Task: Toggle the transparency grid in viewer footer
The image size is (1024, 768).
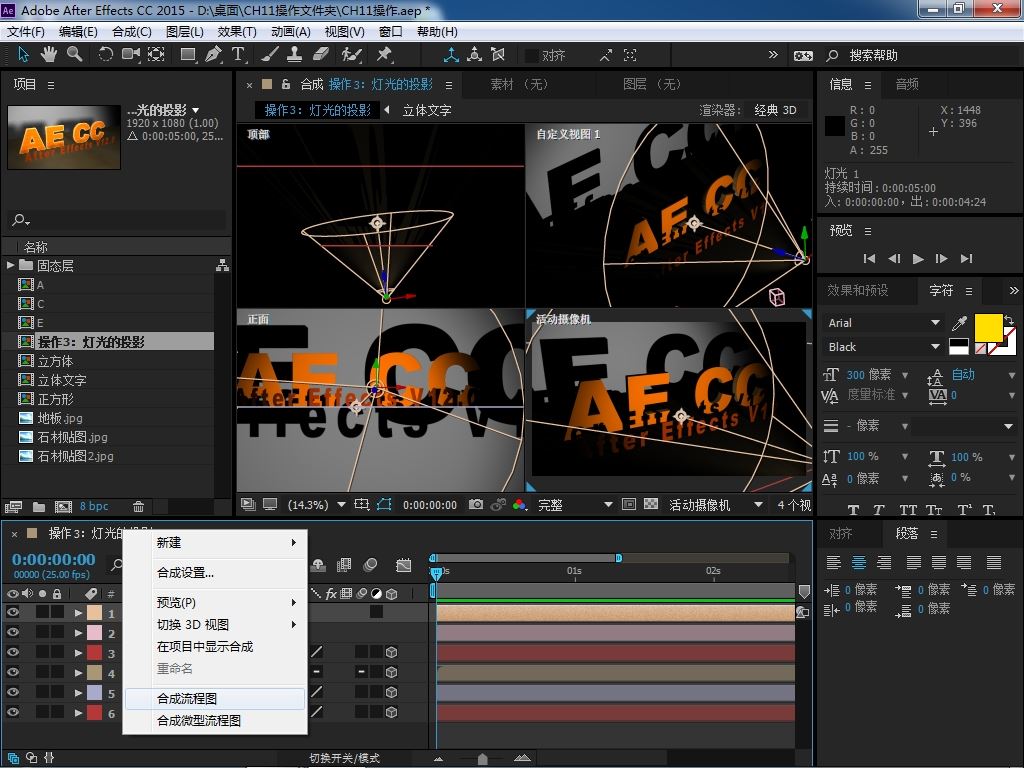Action: tap(650, 505)
